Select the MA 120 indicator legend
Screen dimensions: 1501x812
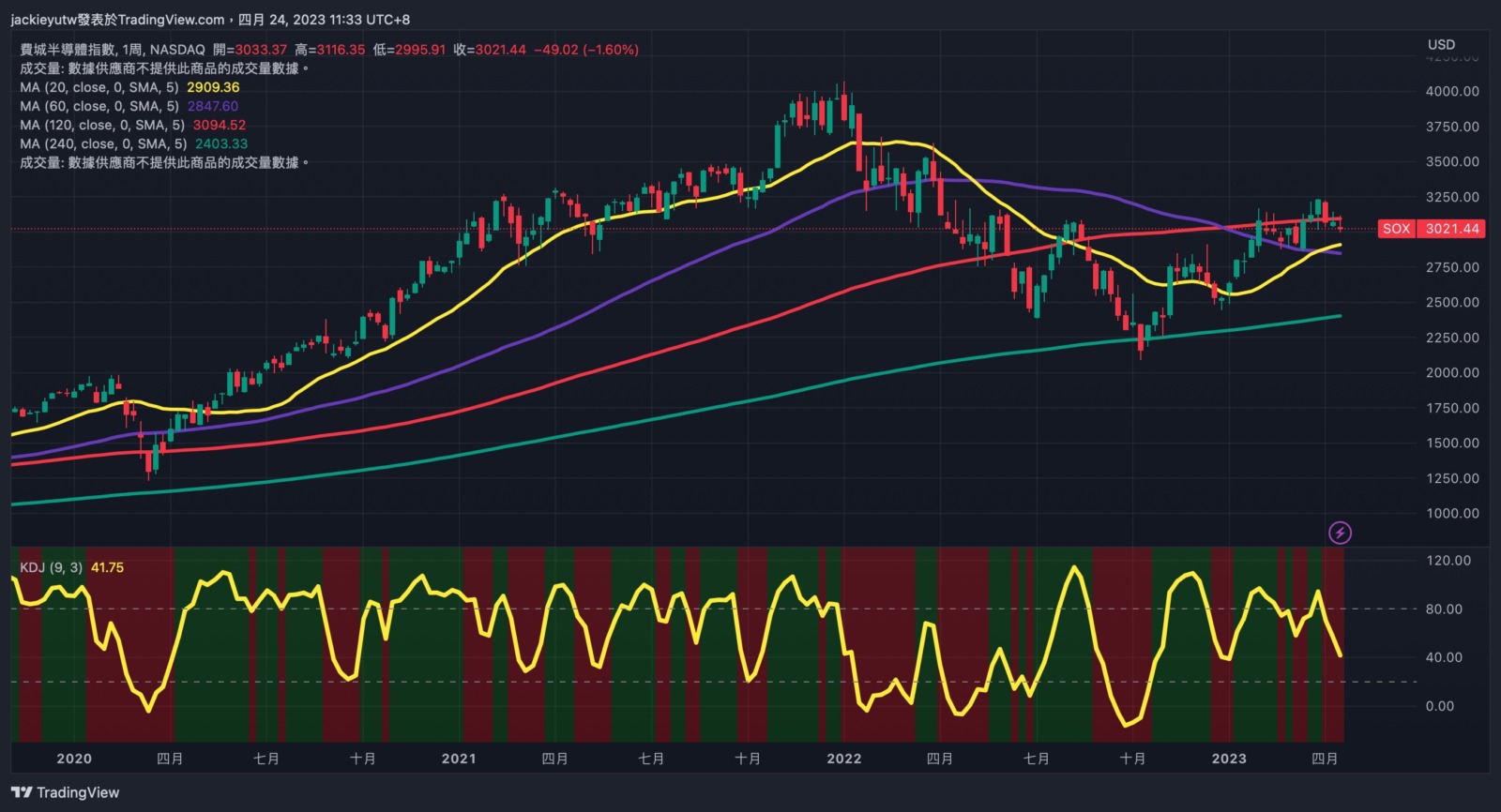(102, 125)
